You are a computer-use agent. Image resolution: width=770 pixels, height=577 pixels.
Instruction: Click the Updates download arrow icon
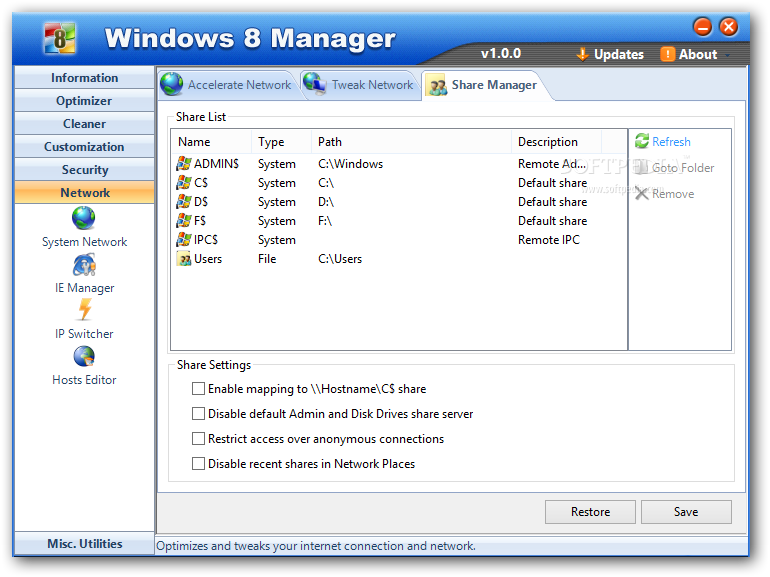coord(582,54)
